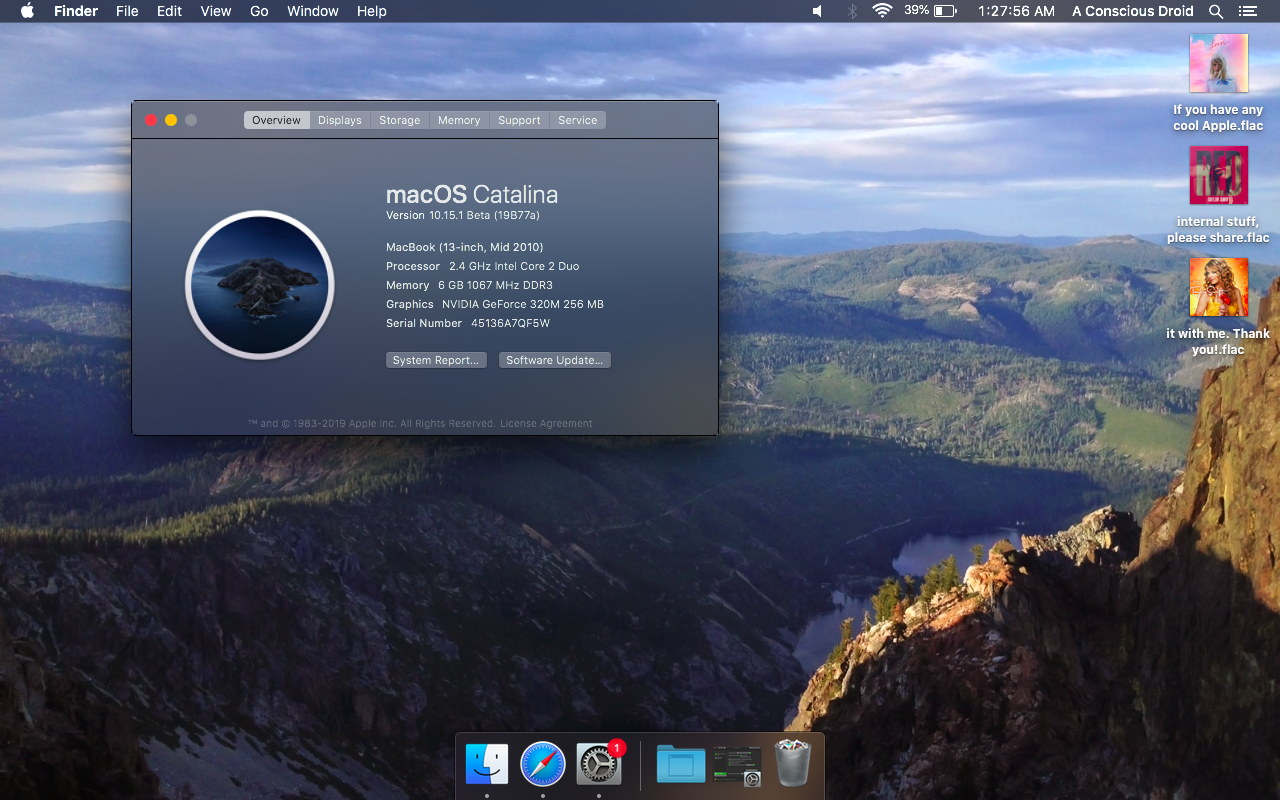Click the System Report button
Viewport: 1280px width, 800px height.
coord(436,360)
